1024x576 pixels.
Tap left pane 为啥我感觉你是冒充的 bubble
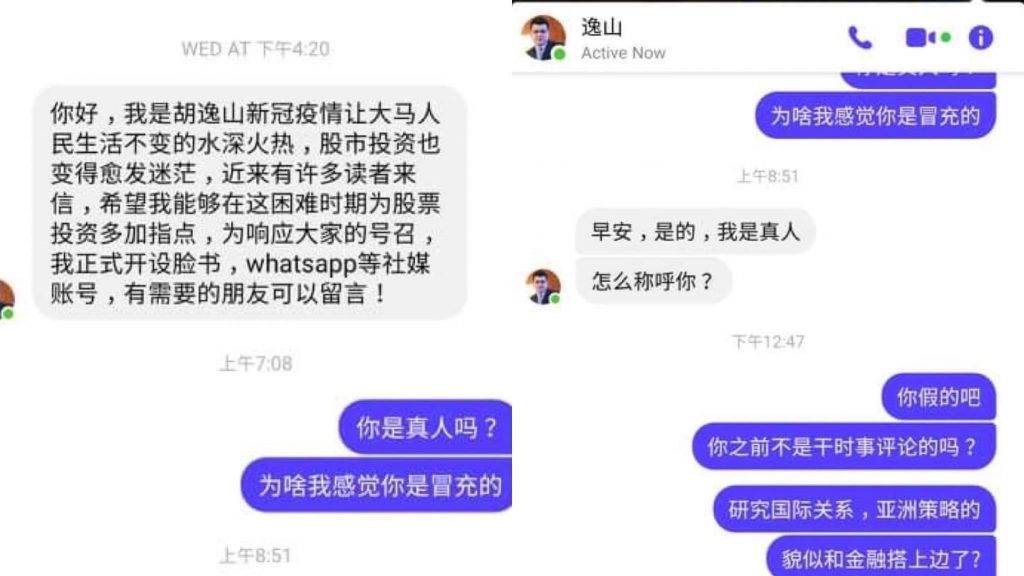point(377,485)
